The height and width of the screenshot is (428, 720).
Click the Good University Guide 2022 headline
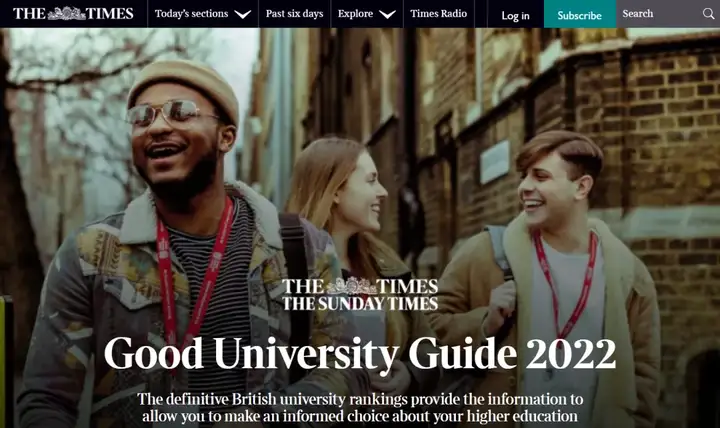[x=360, y=354]
